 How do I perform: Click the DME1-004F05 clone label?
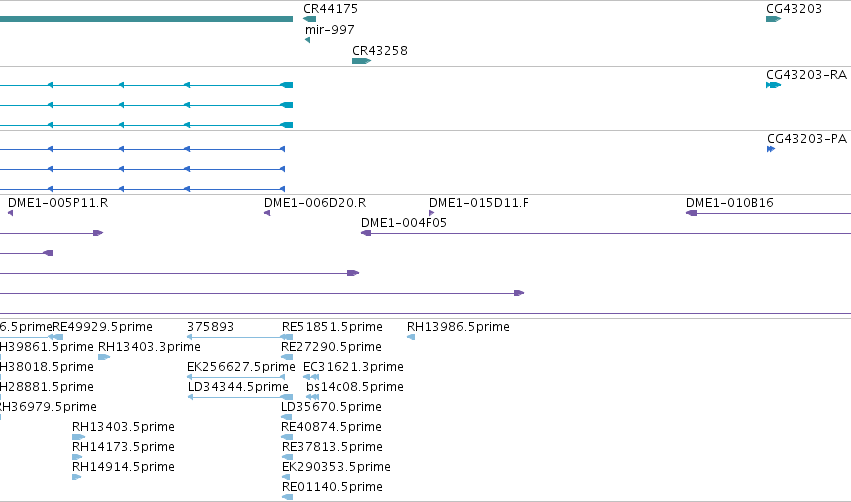[404, 223]
